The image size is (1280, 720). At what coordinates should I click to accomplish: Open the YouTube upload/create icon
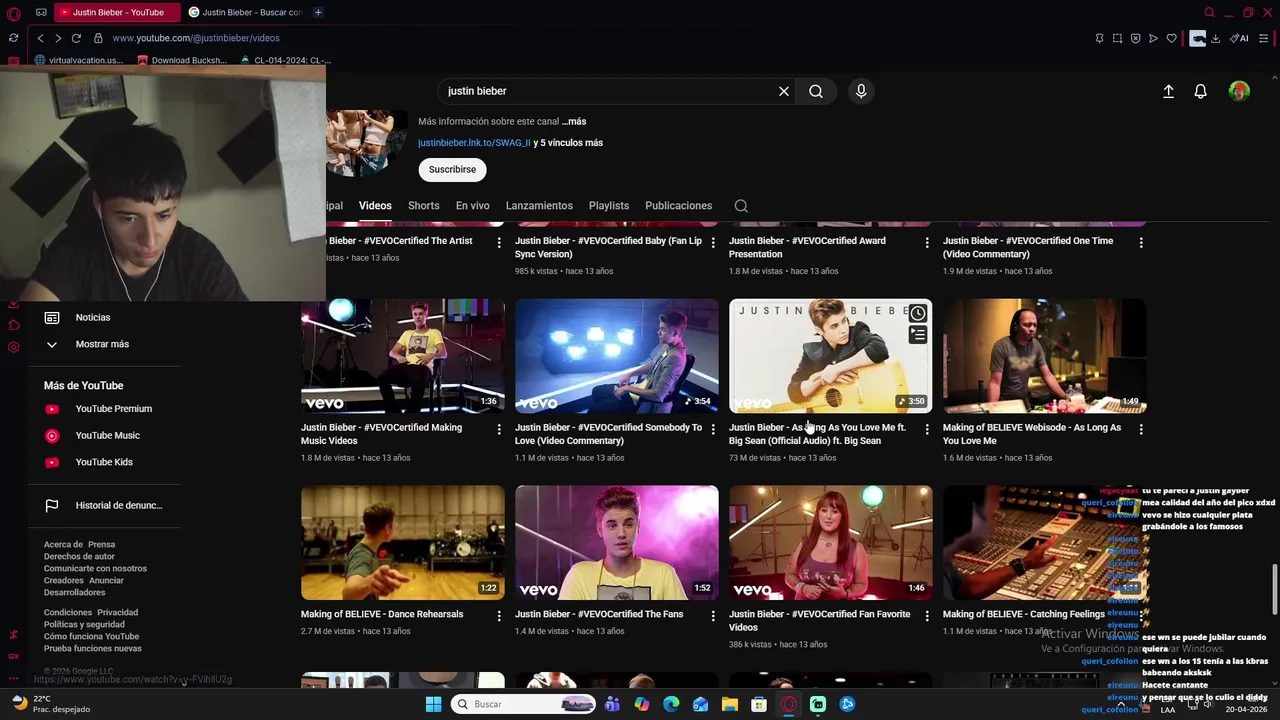[1168, 91]
